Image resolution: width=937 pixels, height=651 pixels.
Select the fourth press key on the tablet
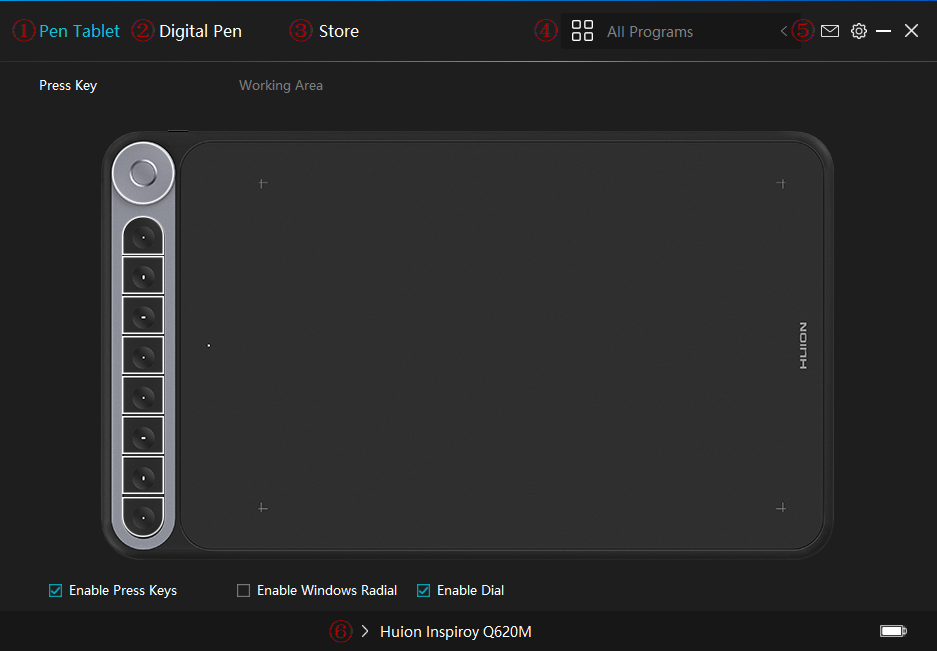143,355
